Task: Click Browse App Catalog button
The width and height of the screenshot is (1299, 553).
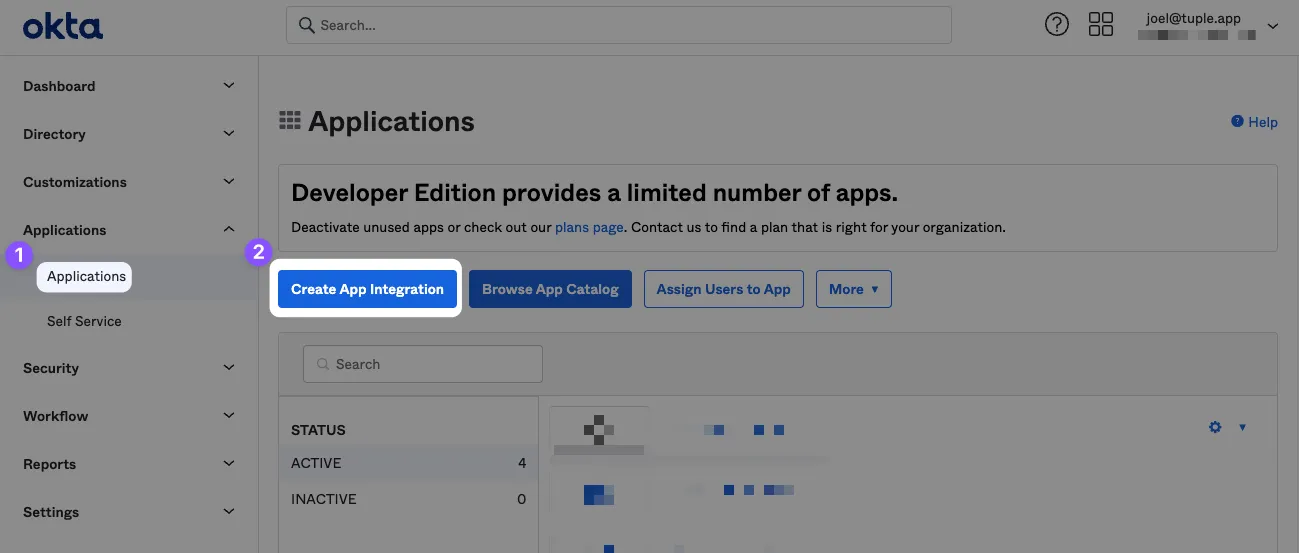Action: (550, 289)
